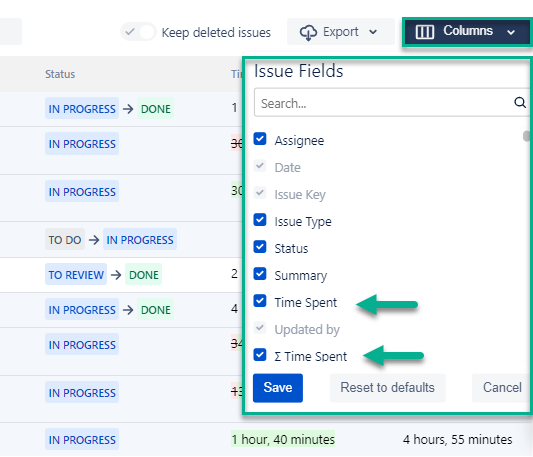This screenshot has height=457, width=533.
Task: Click the Summary field label
Action: coord(300,275)
